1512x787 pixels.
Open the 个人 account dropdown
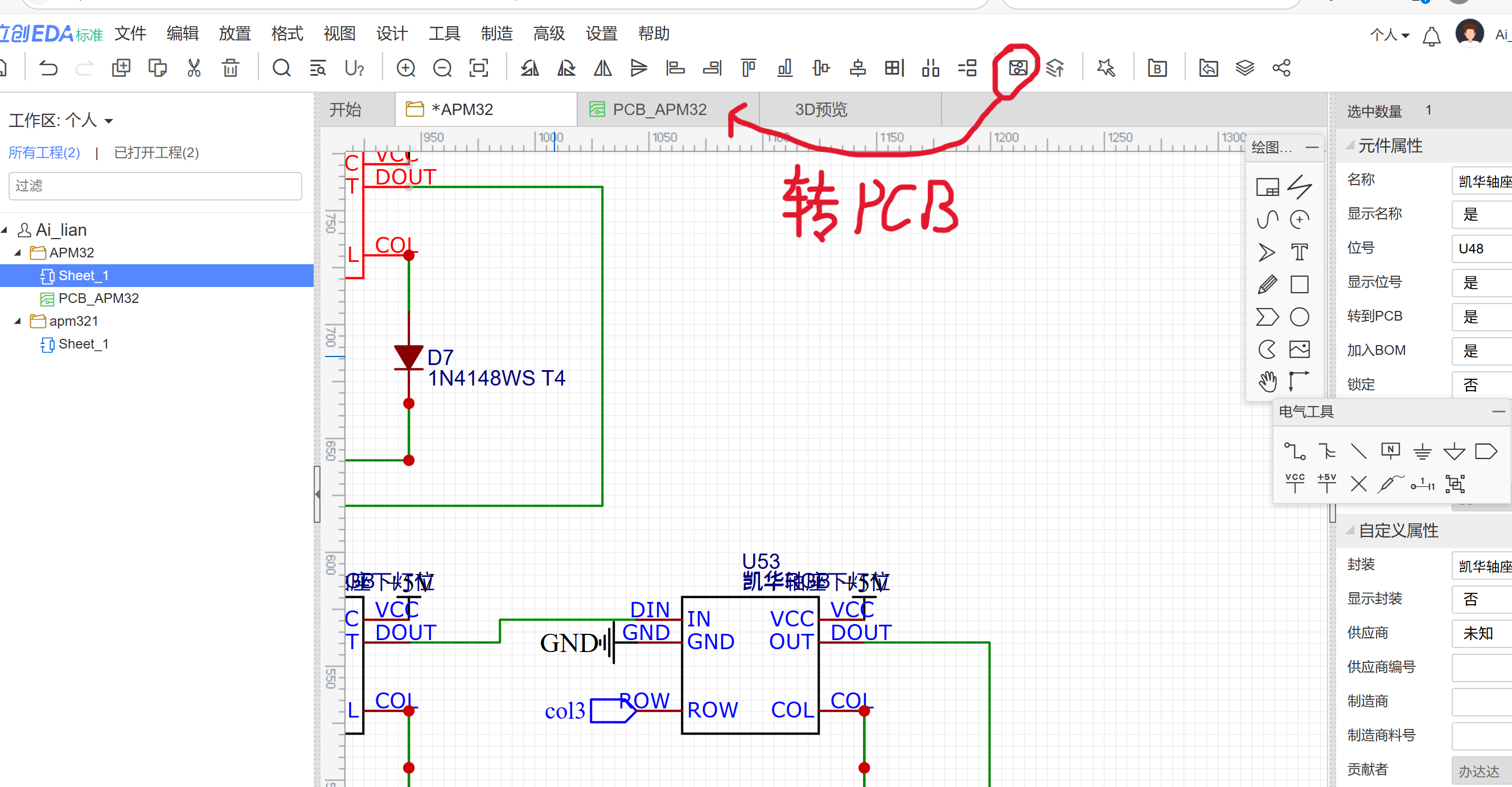(x=1390, y=35)
